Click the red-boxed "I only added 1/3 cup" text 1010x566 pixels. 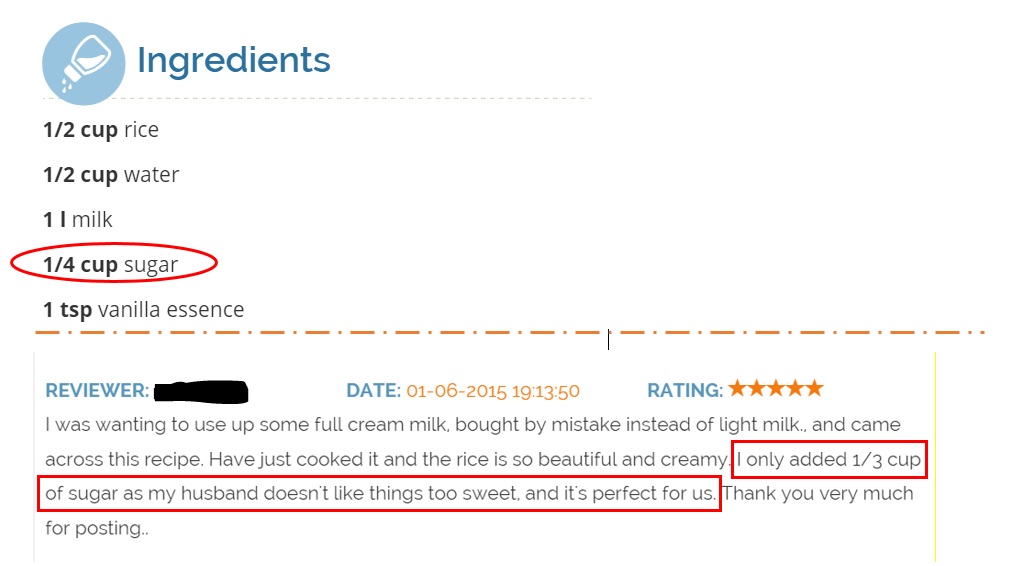coord(828,460)
